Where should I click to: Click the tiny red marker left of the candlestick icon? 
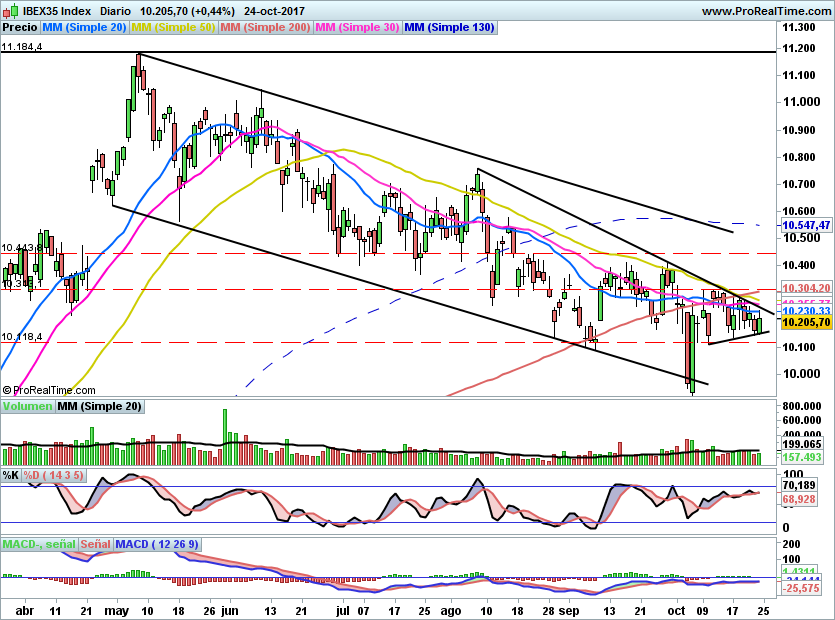click(x=5, y=9)
